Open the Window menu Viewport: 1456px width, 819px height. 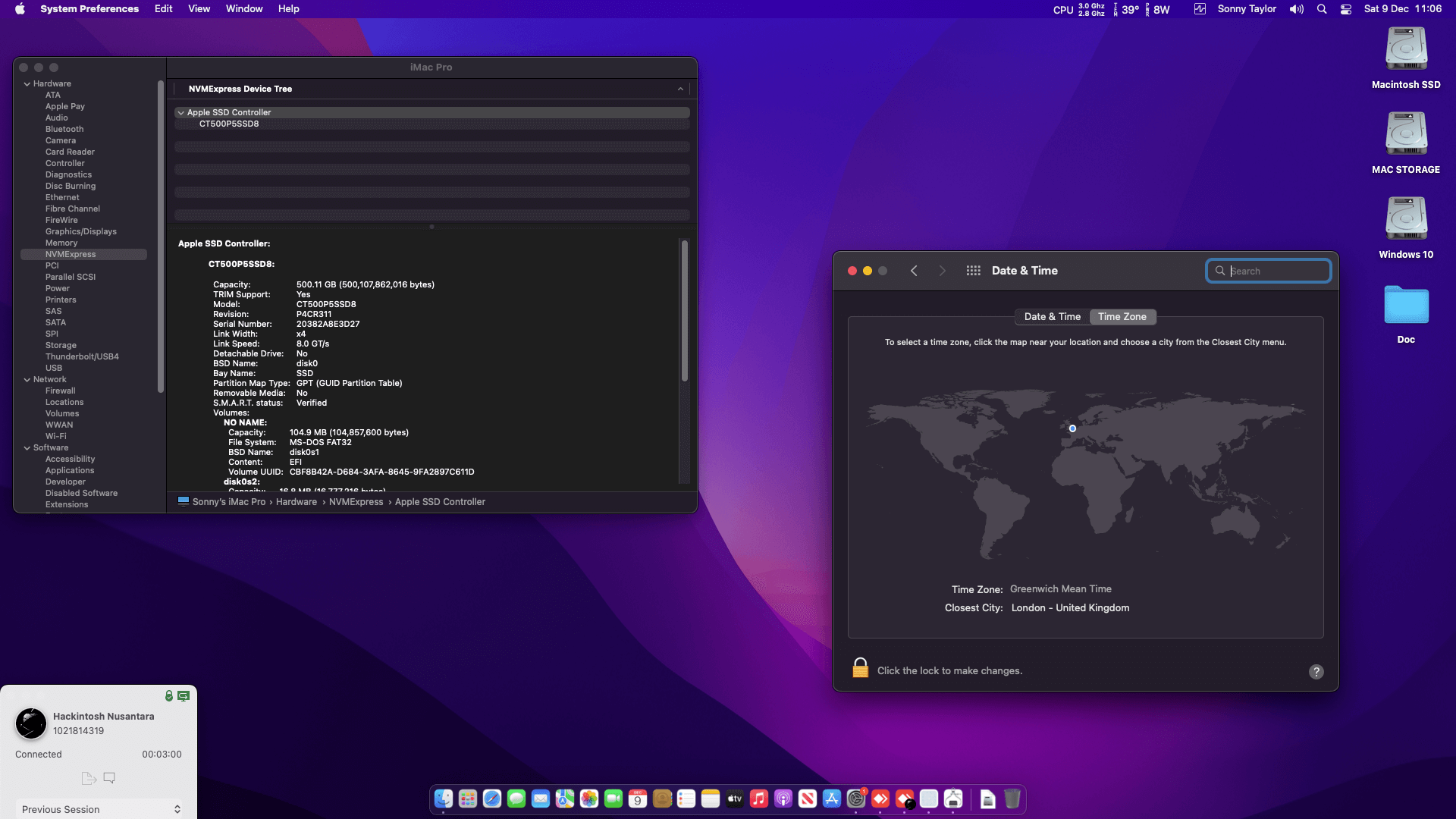click(x=243, y=9)
